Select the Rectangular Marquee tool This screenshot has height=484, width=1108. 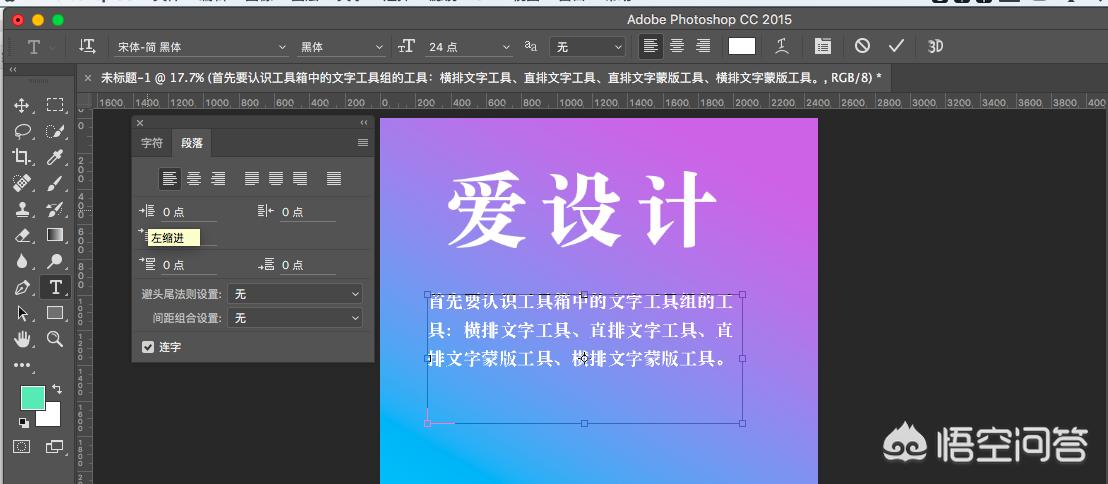55,105
